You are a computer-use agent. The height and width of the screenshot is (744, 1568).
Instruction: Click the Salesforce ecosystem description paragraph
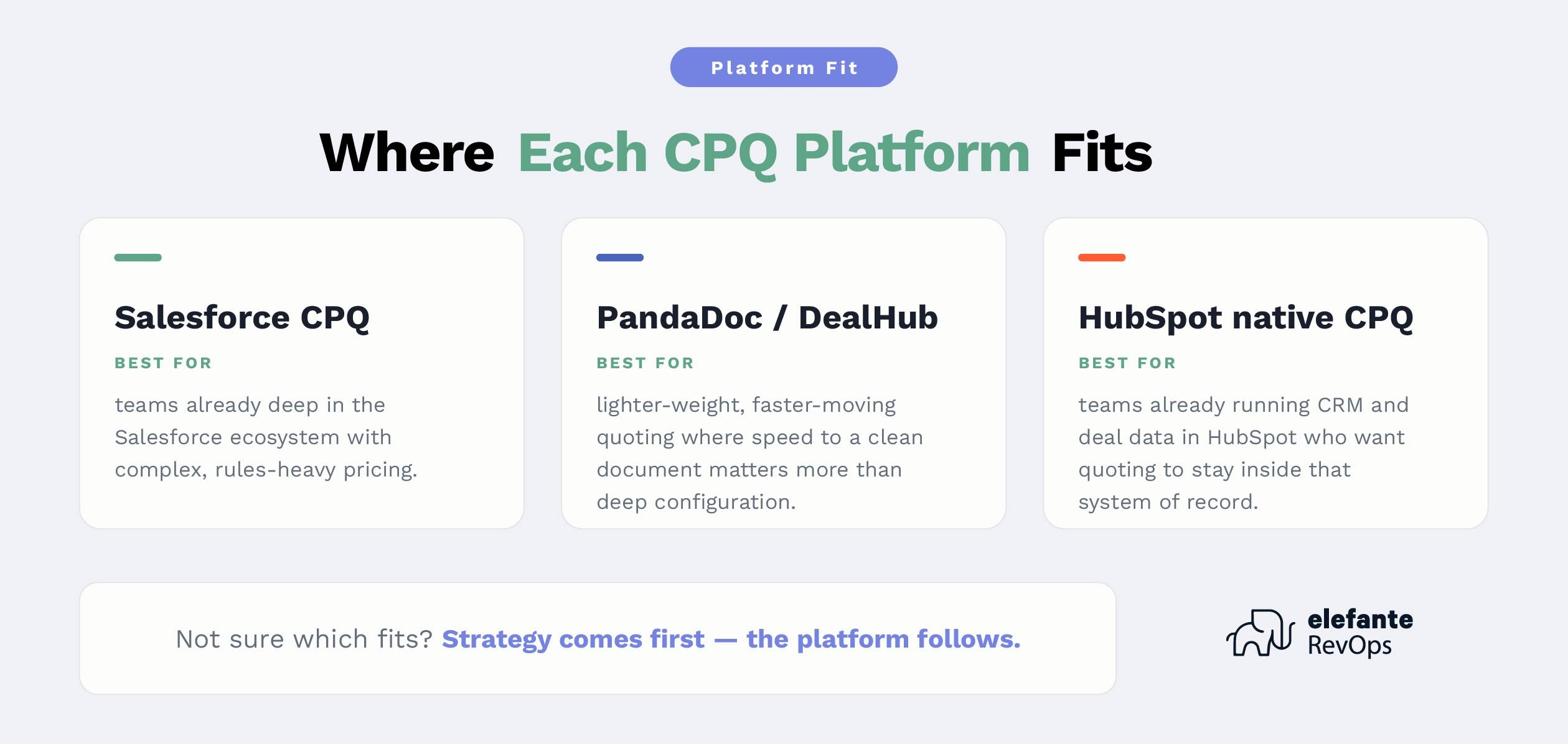[x=266, y=437]
